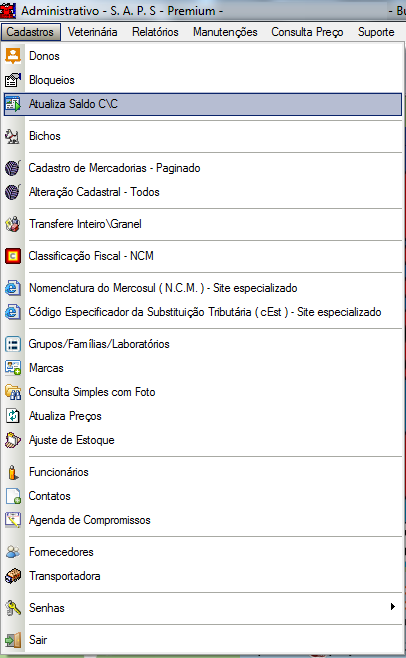Open the Veterinária menu
The width and height of the screenshot is (406, 658).
click(92, 32)
